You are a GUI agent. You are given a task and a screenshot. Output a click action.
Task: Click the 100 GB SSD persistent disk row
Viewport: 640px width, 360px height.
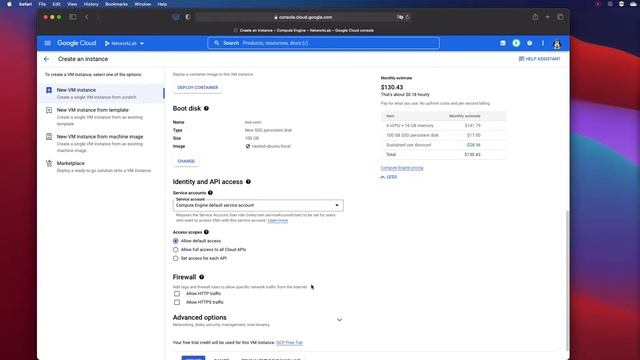pyautogui.click(x=444, y=135)
